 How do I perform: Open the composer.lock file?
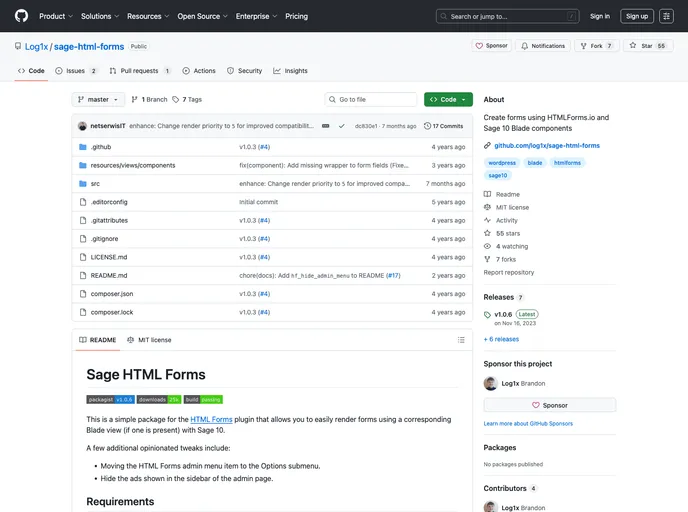click(x=112, y=313)
